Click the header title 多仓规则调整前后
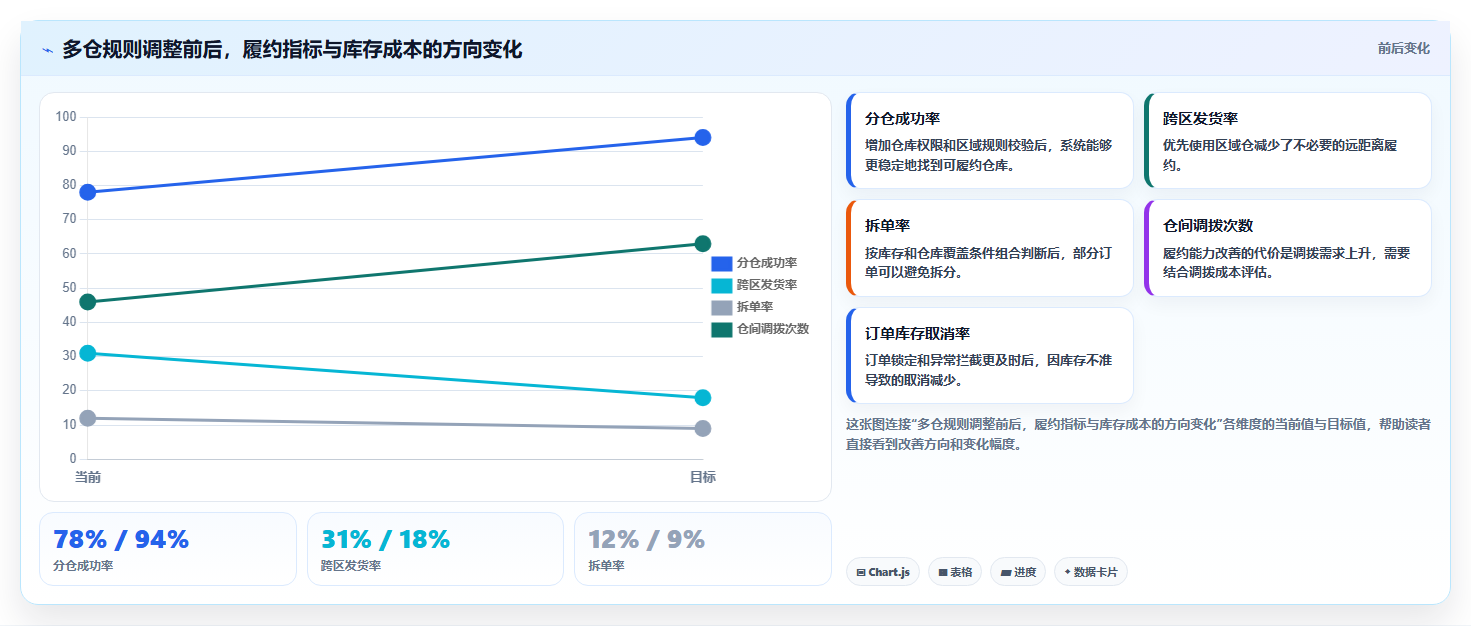Image resolution: width=1471 pixels, height=626 pixels. click(142, 49)
